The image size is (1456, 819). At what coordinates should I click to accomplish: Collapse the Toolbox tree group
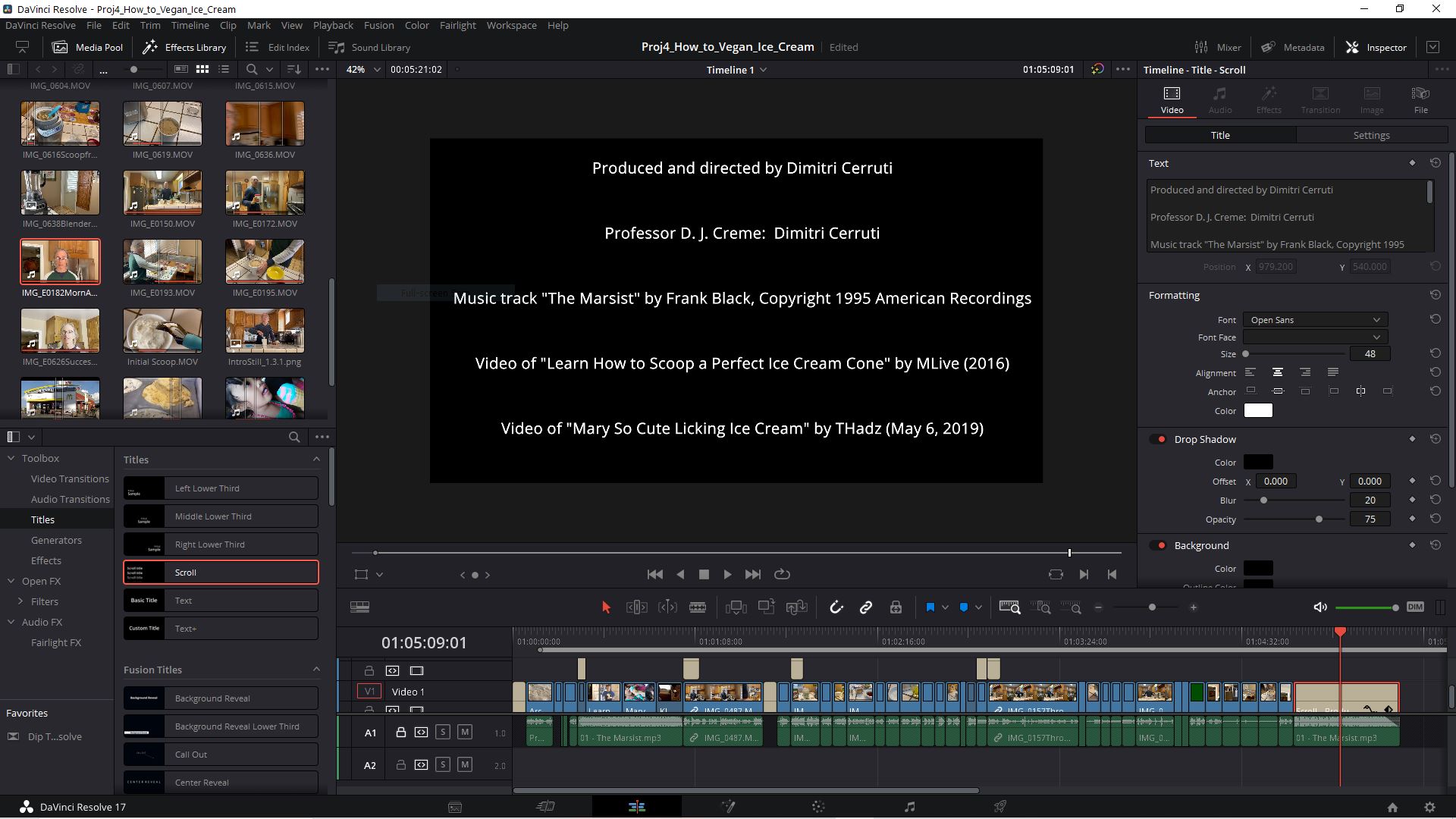point(11,458)
